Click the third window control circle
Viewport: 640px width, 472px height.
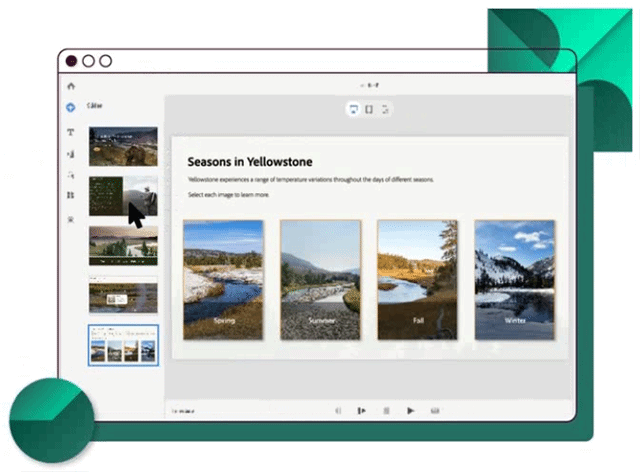tap(106, 61)
